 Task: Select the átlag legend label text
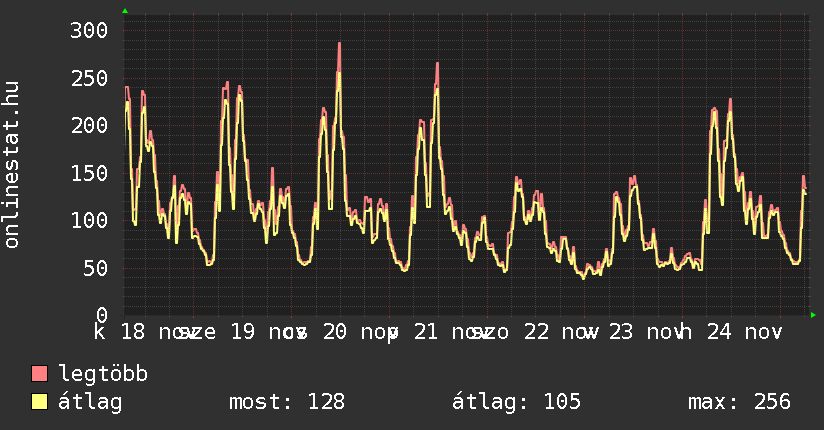[90, 402]
